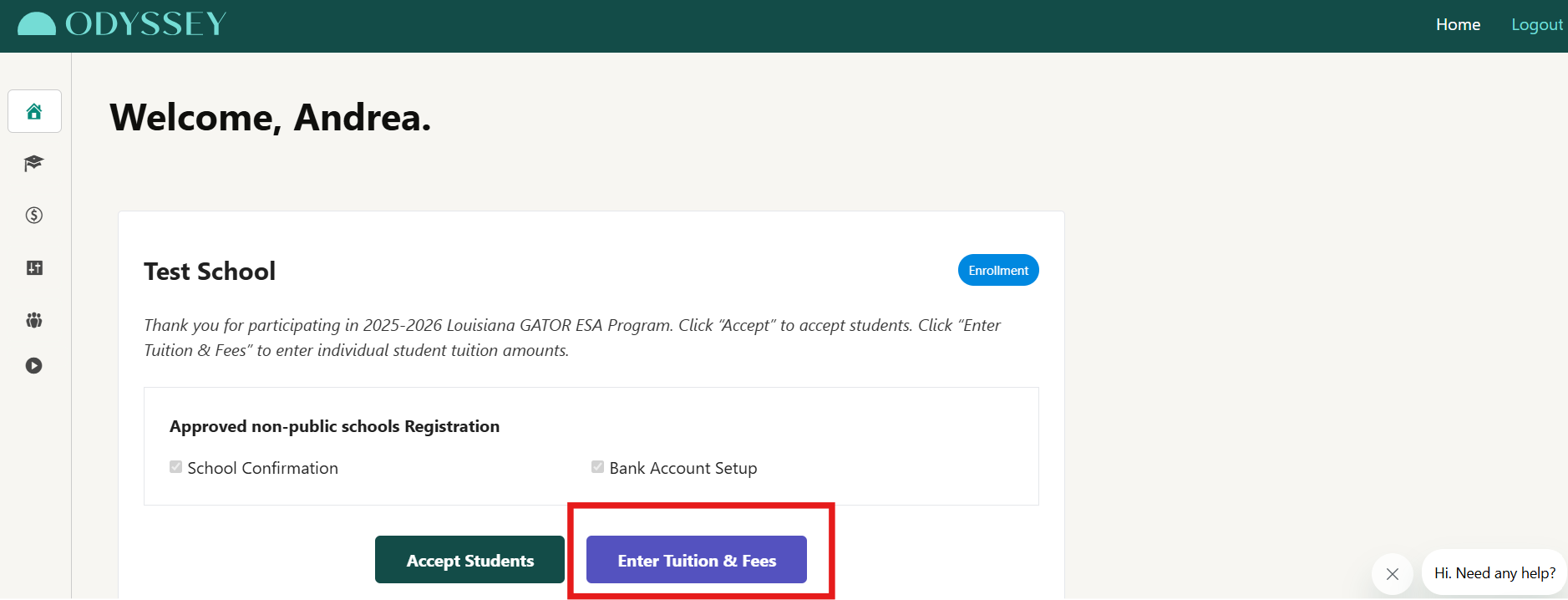The height and width of the screenshot is (600, 1568).
Task: Open the "Hi. Need any help?" chat bubble
Action: [x=1494, y=573]
